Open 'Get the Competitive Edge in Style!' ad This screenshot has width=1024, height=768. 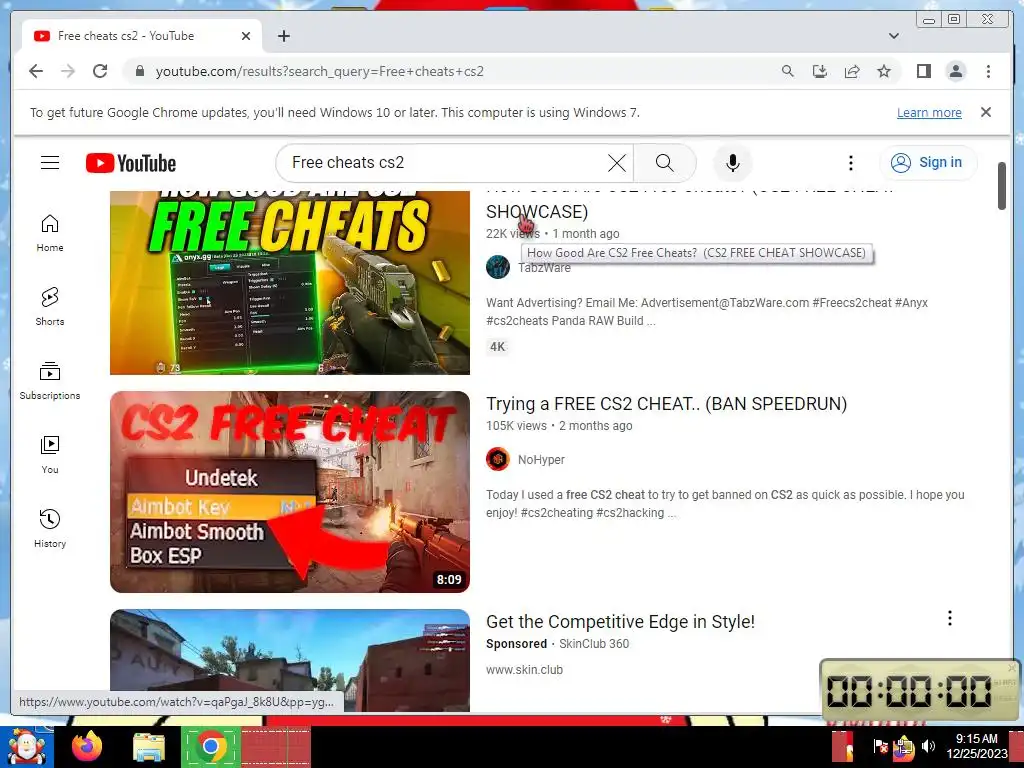pos(620,622)
